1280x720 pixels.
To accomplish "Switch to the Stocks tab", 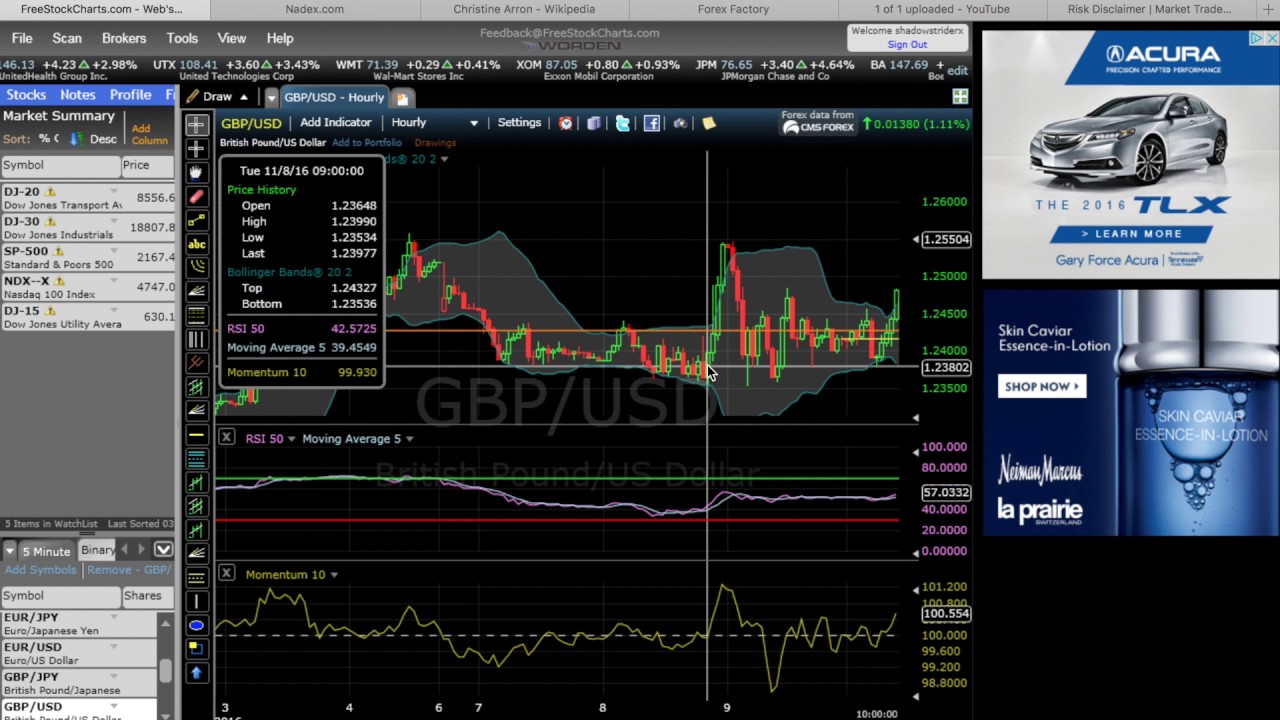I will (26, 94).
